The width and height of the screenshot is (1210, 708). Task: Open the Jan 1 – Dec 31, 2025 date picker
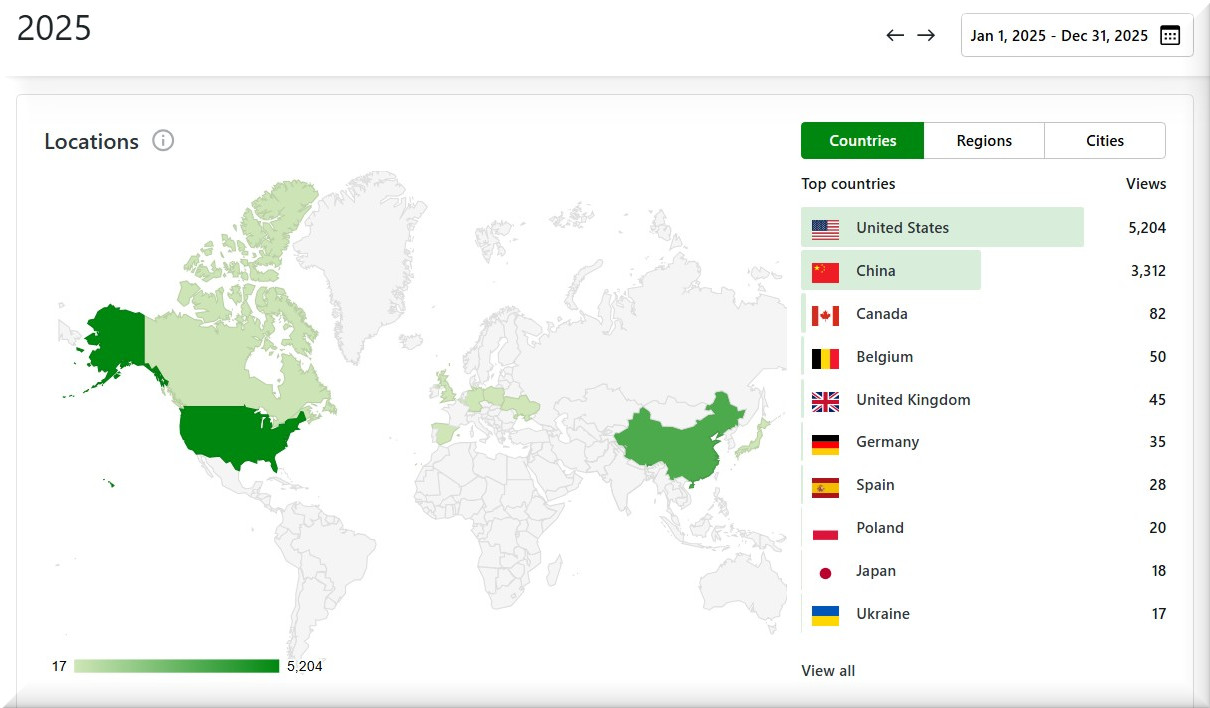pyautogui.click(x=1059, y=36)
